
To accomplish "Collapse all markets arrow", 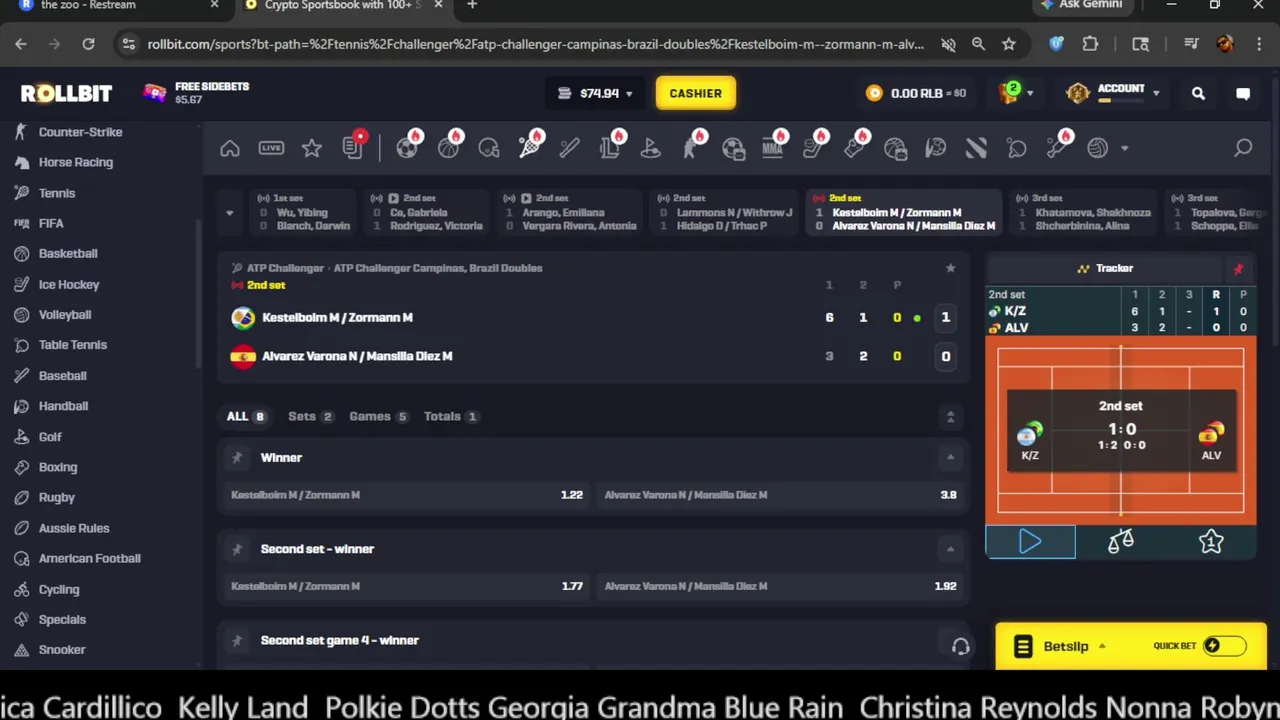I will 950,416.
